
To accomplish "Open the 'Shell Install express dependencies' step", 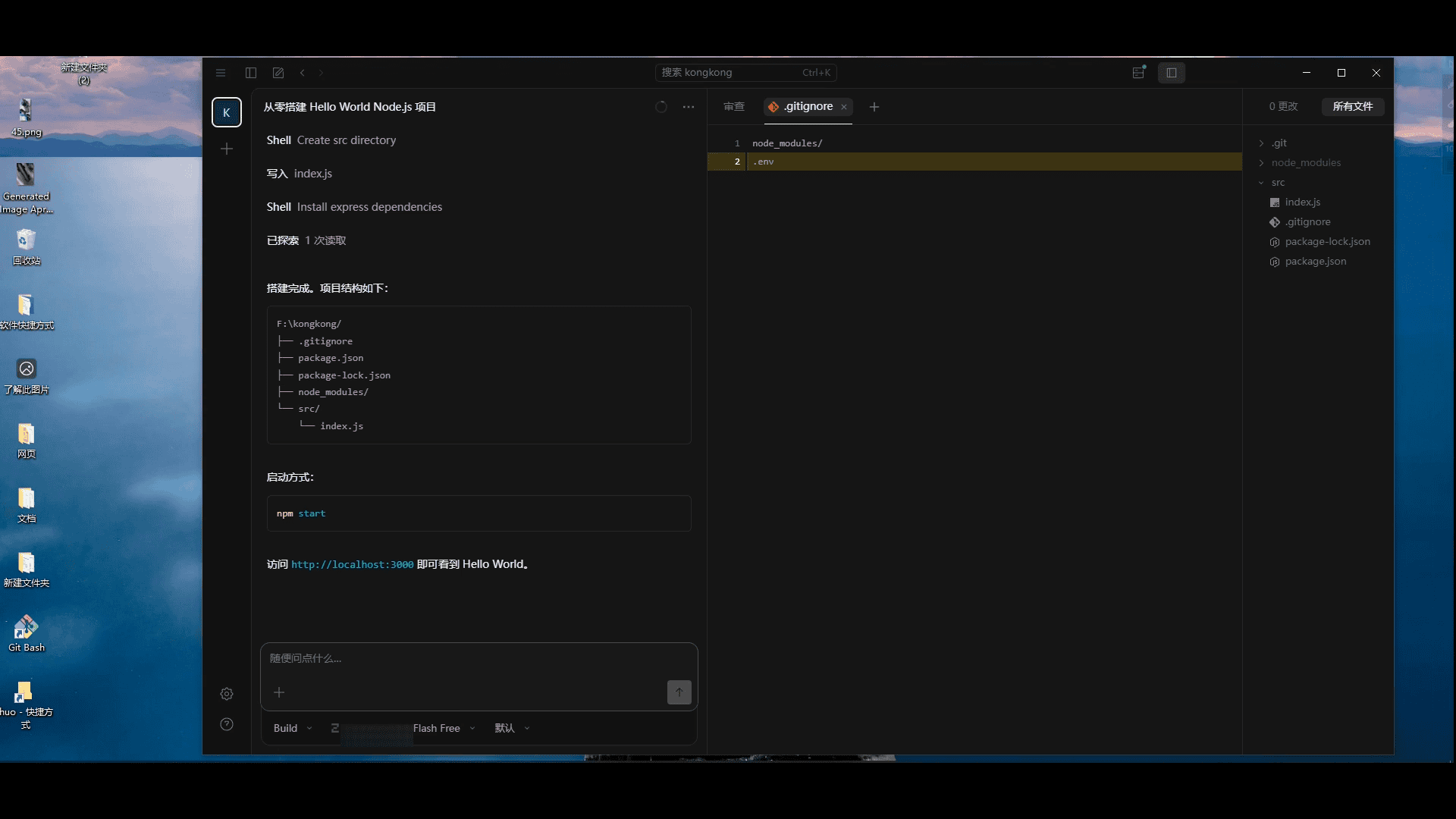I will pyautogui.click(x=354, y=207).
